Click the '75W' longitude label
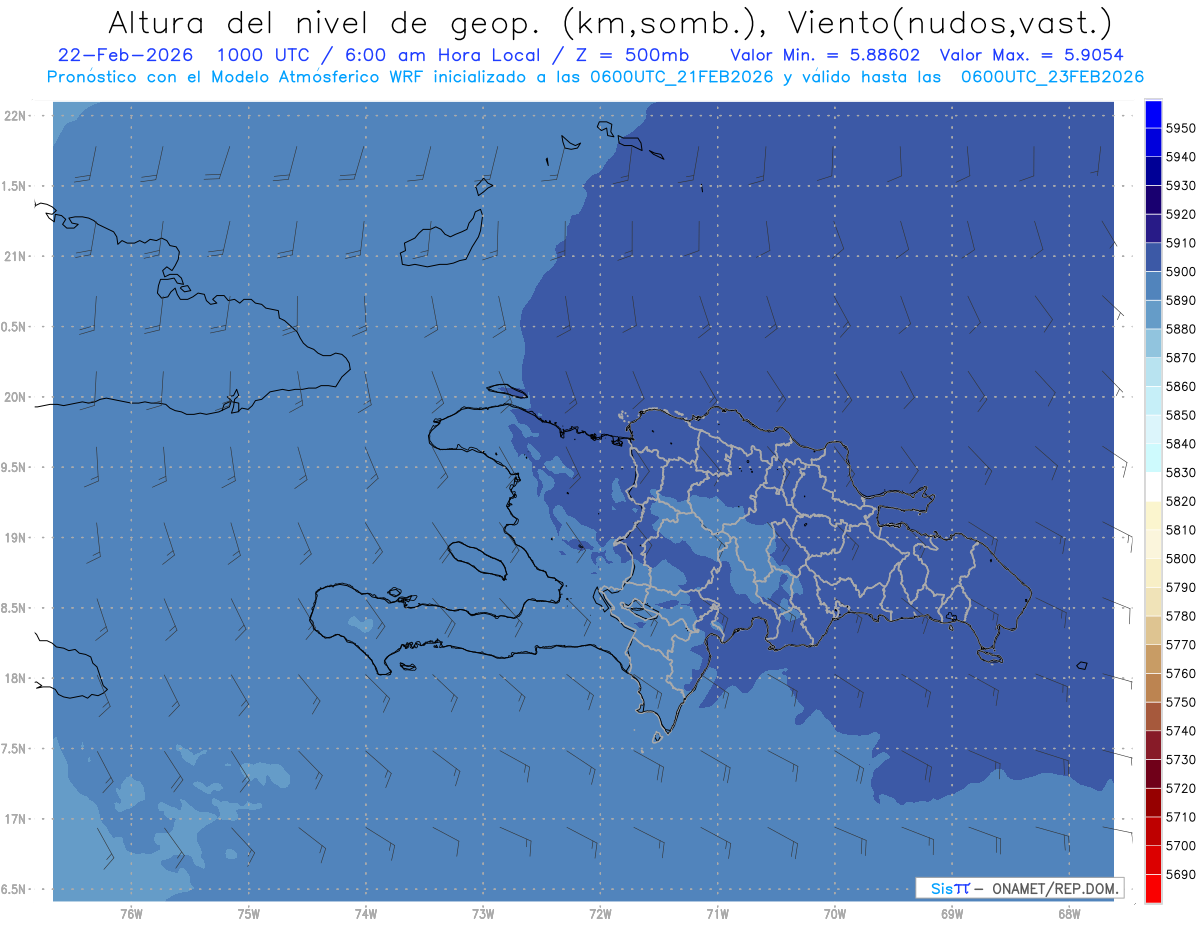This screenshot has width=1200, height=927. pos(248,914)
